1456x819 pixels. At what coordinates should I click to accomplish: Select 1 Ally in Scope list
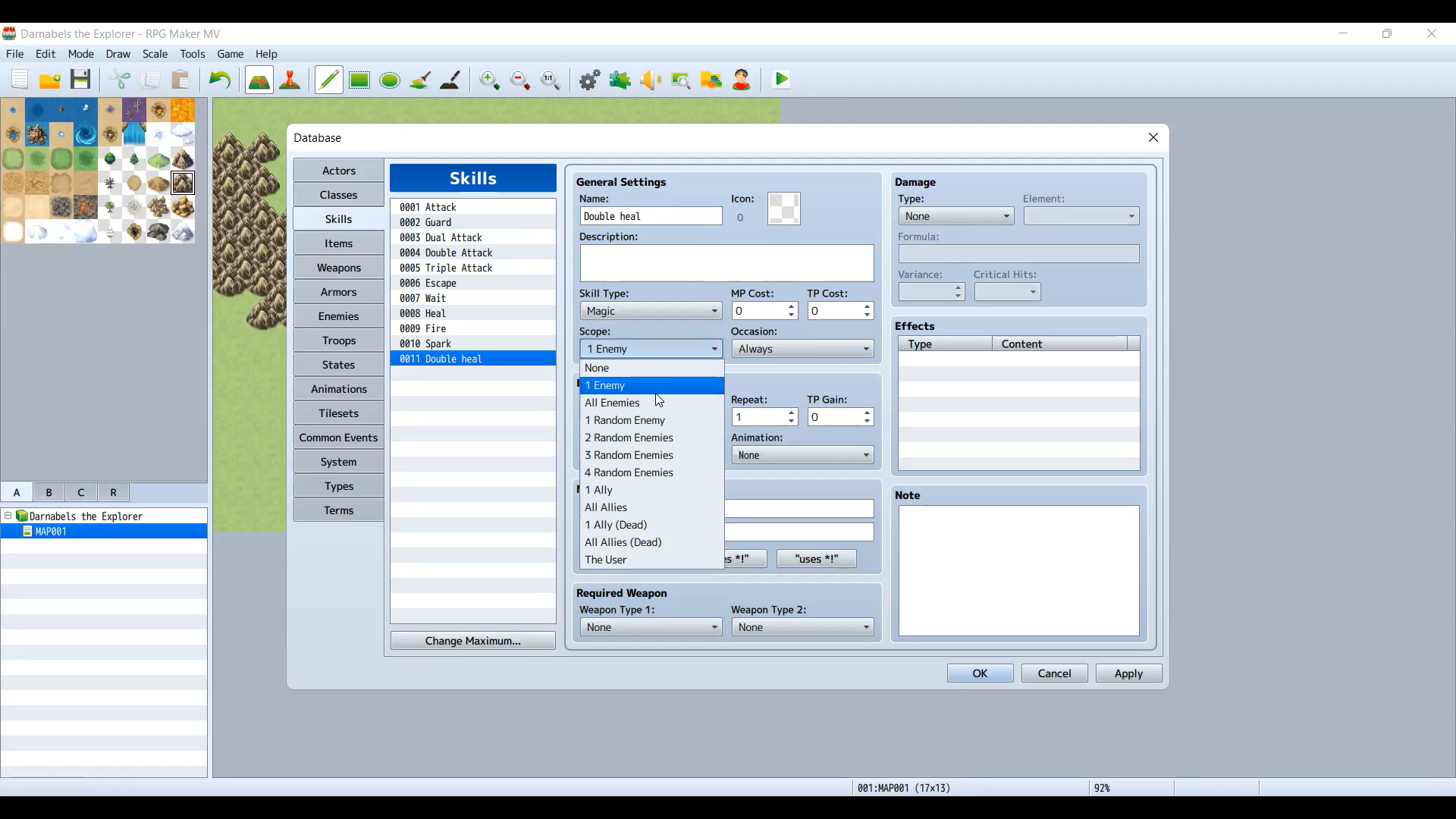pyautogui.click(x=652, y=490)
